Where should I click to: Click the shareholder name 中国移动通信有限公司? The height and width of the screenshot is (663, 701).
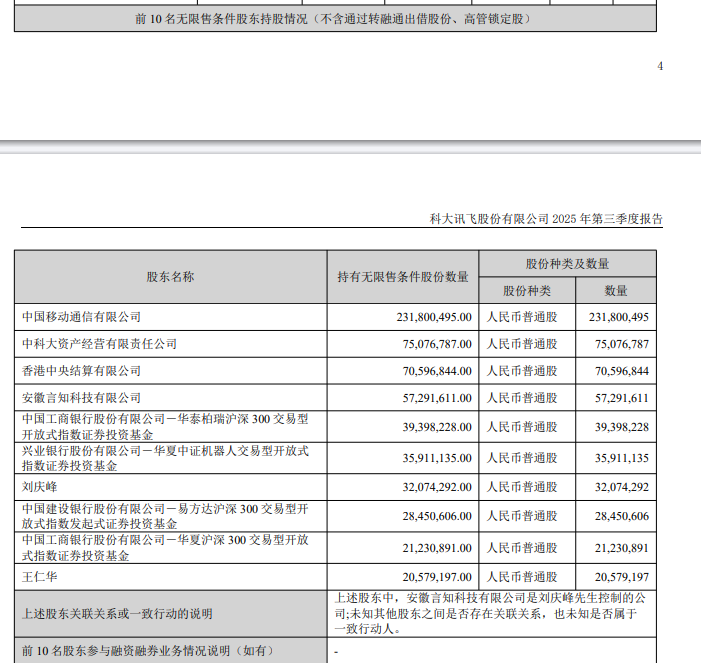click(82, 317)
